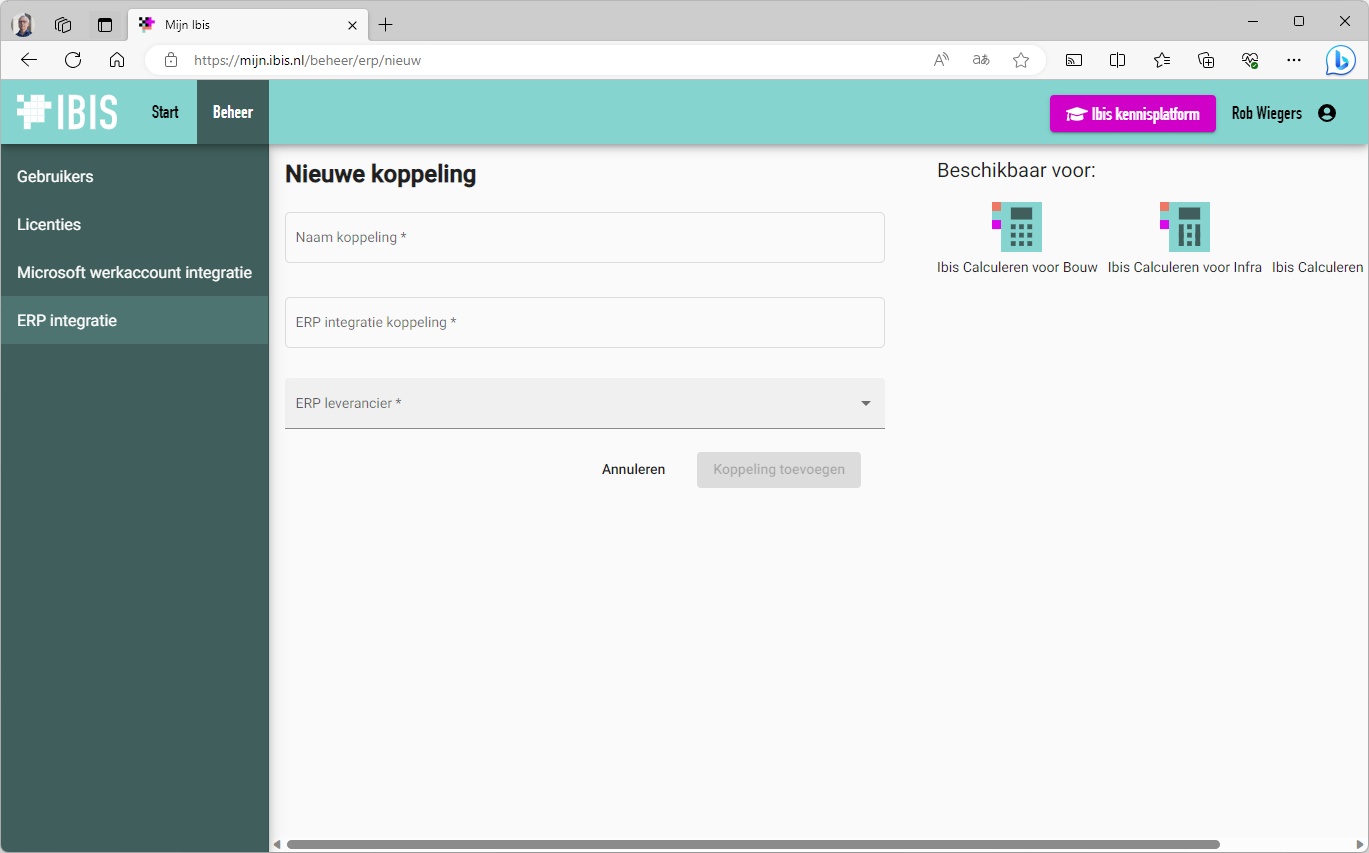This screenshot has height=853, width=1369.
Task: Click the Beschikbaar voor: heading
Action: click(1016, 171)
